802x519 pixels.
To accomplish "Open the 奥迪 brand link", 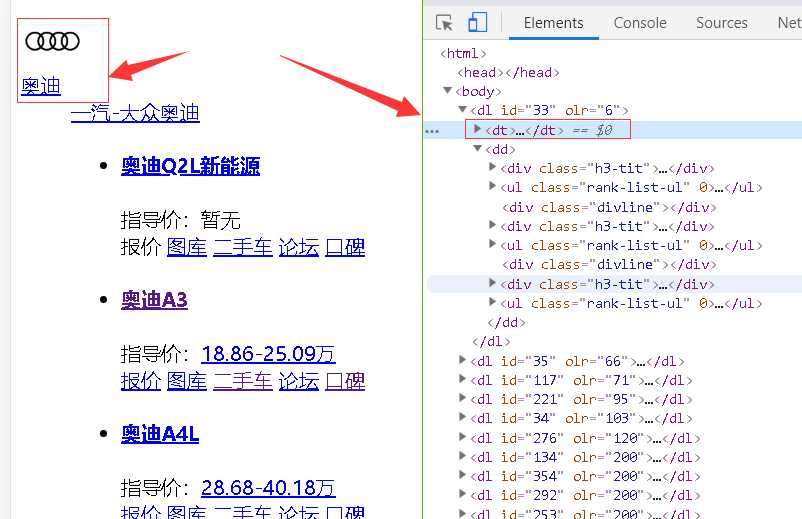I will click(41, 86).
